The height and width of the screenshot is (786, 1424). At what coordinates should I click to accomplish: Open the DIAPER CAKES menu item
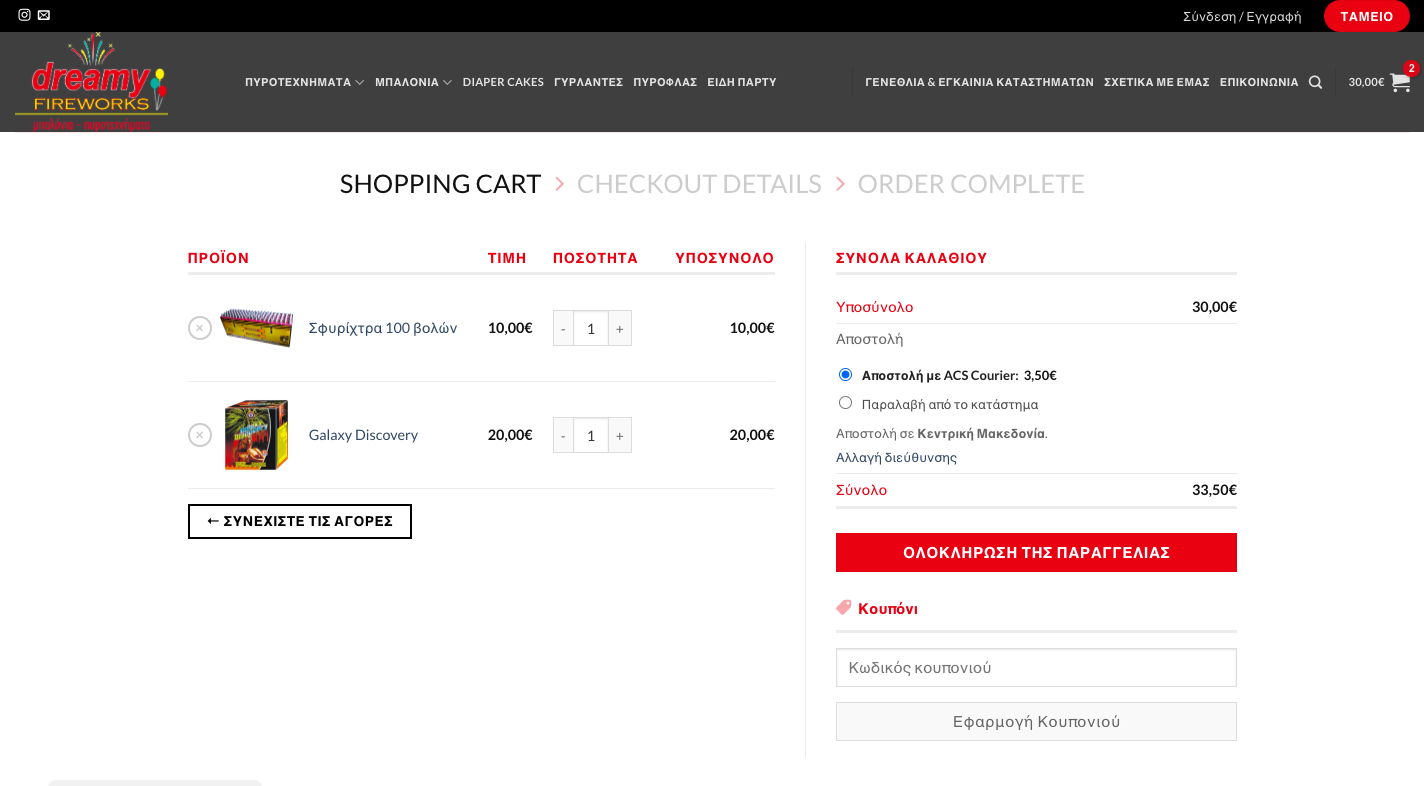pos(503,82)
